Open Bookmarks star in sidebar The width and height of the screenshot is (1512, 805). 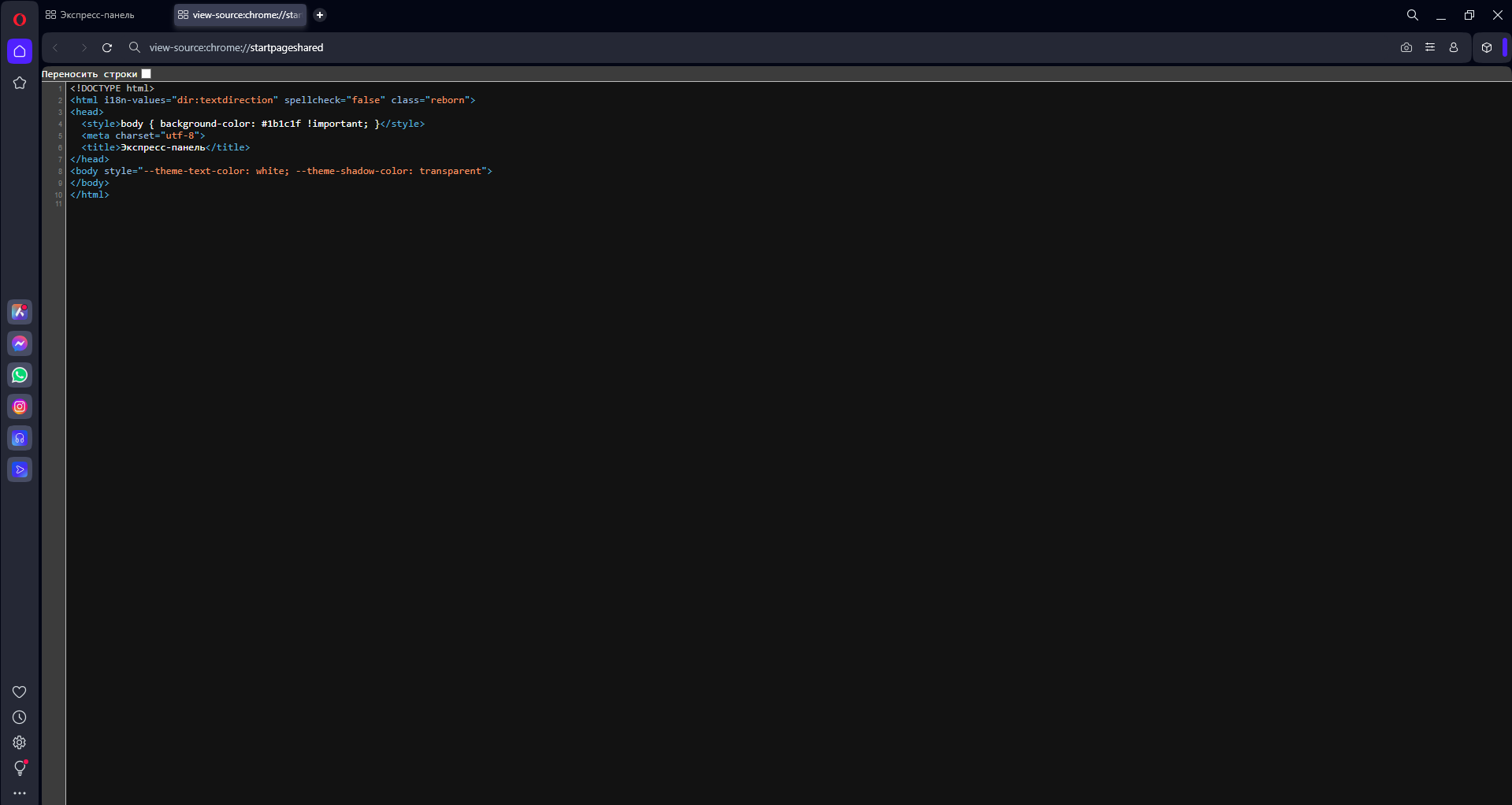pyautogui.click(x=20, y=83)
